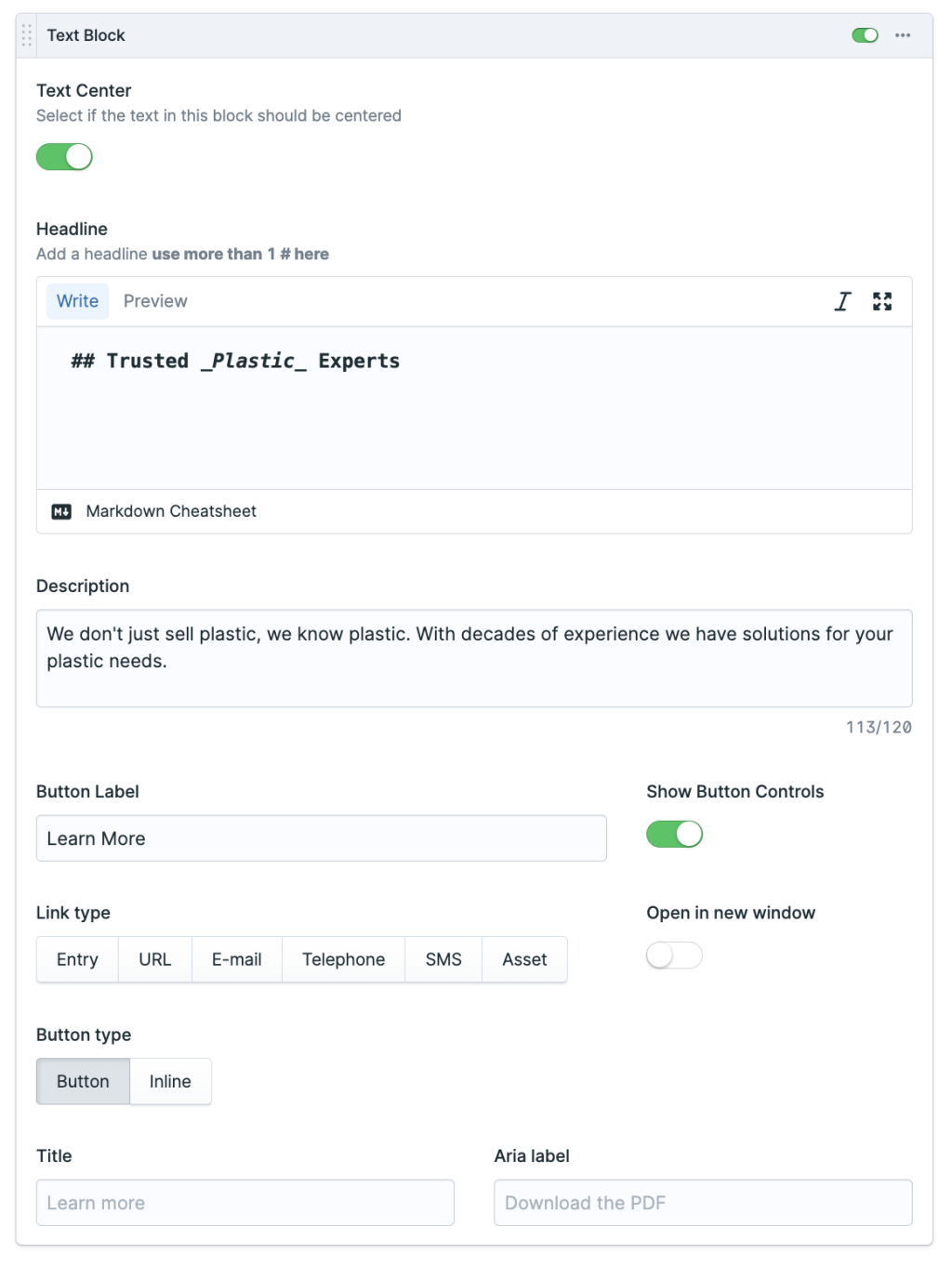Image resolution: width=952 pixels, height=1266 pixels.
Task: Select Telephone link type
Action: coord(343,958)
